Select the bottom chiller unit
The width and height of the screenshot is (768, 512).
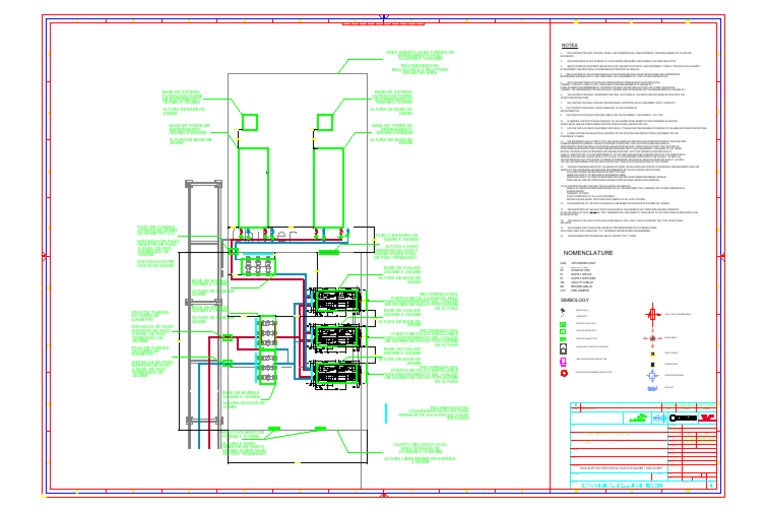tap(337, 374)
